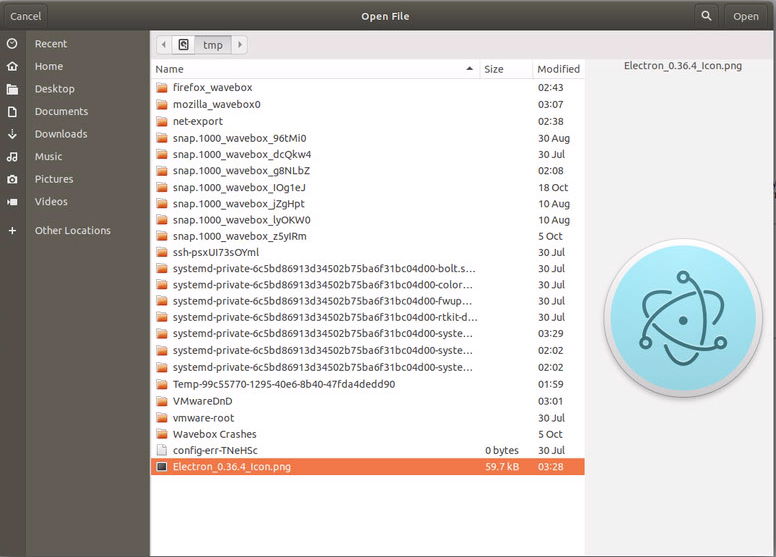Image resolution: width=776 pixels, height=557 pixels.
Task: Select snap.1000_wavebox_z5yIRm folder
Action: pos(367,237)
